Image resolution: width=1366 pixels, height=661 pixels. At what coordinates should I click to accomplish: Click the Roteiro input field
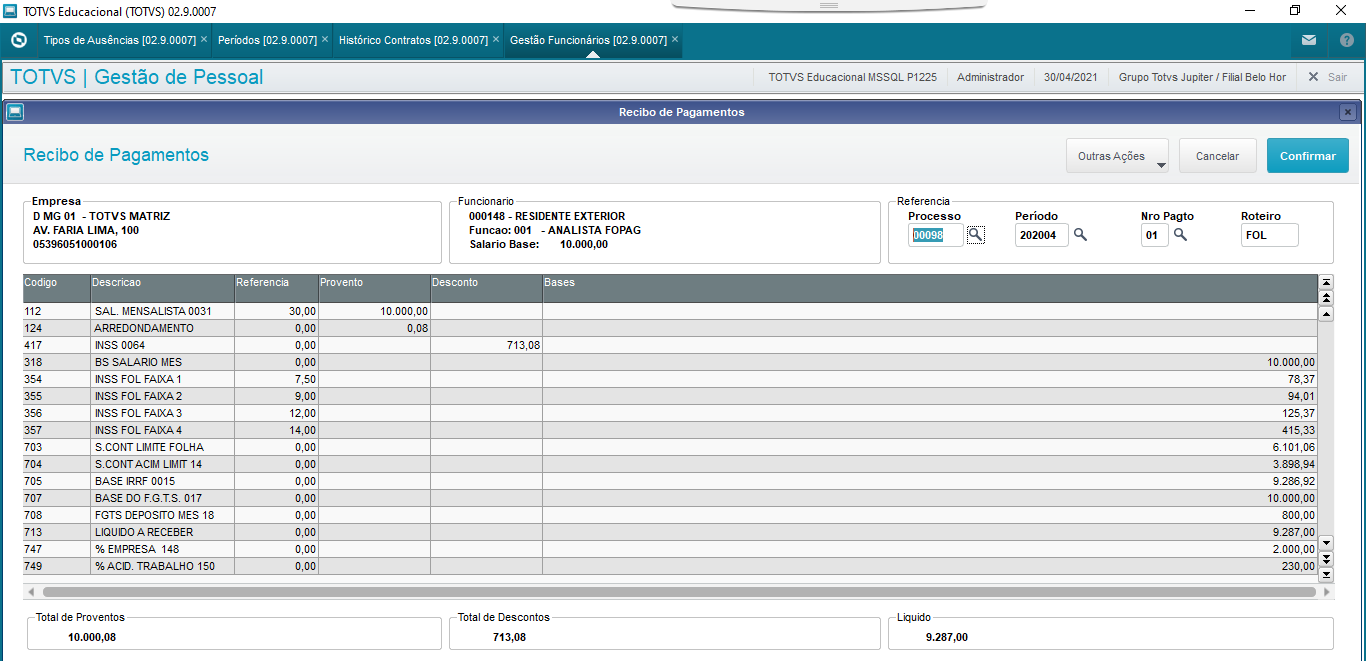1269,235
